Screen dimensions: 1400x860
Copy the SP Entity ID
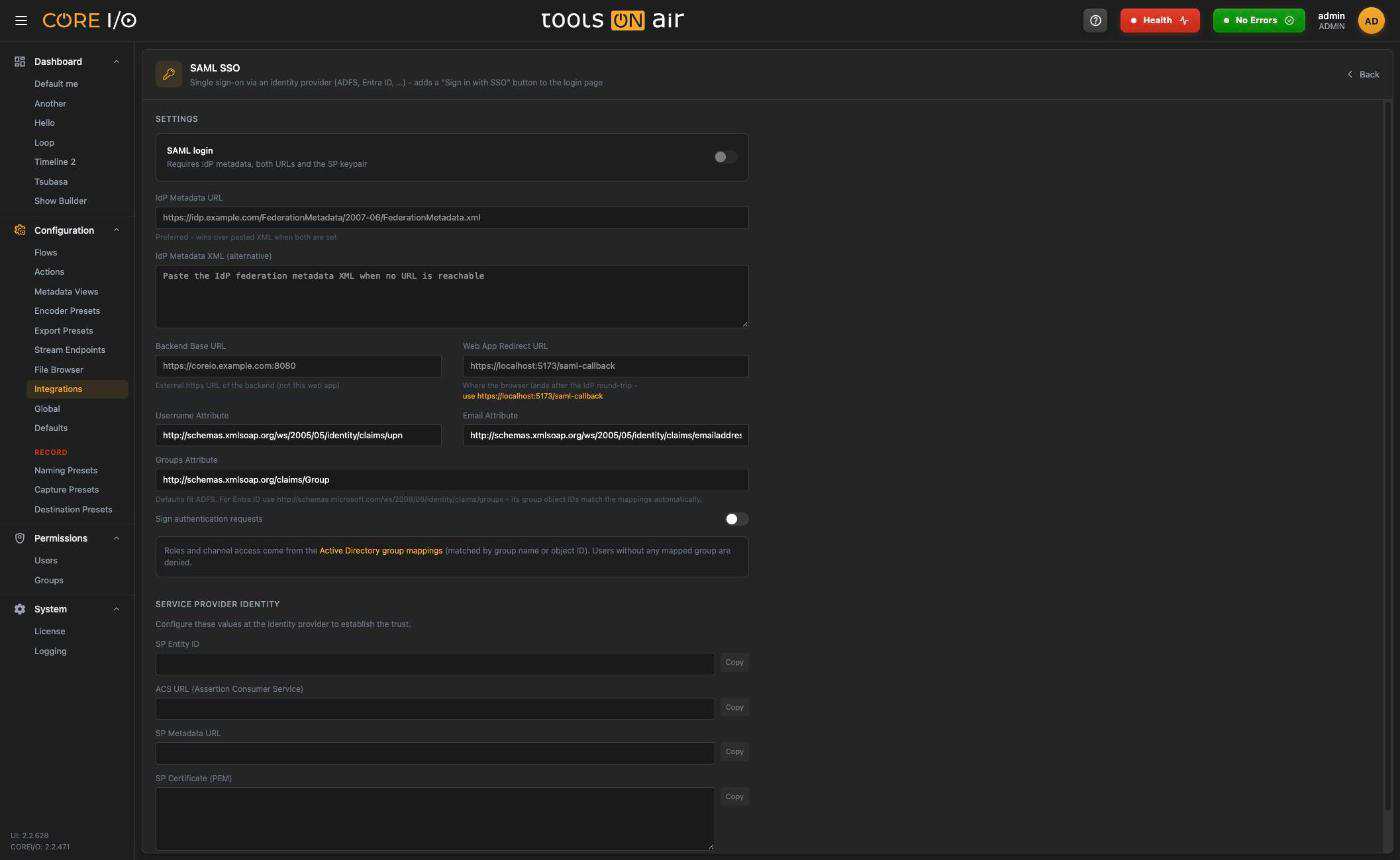point(734,662)
